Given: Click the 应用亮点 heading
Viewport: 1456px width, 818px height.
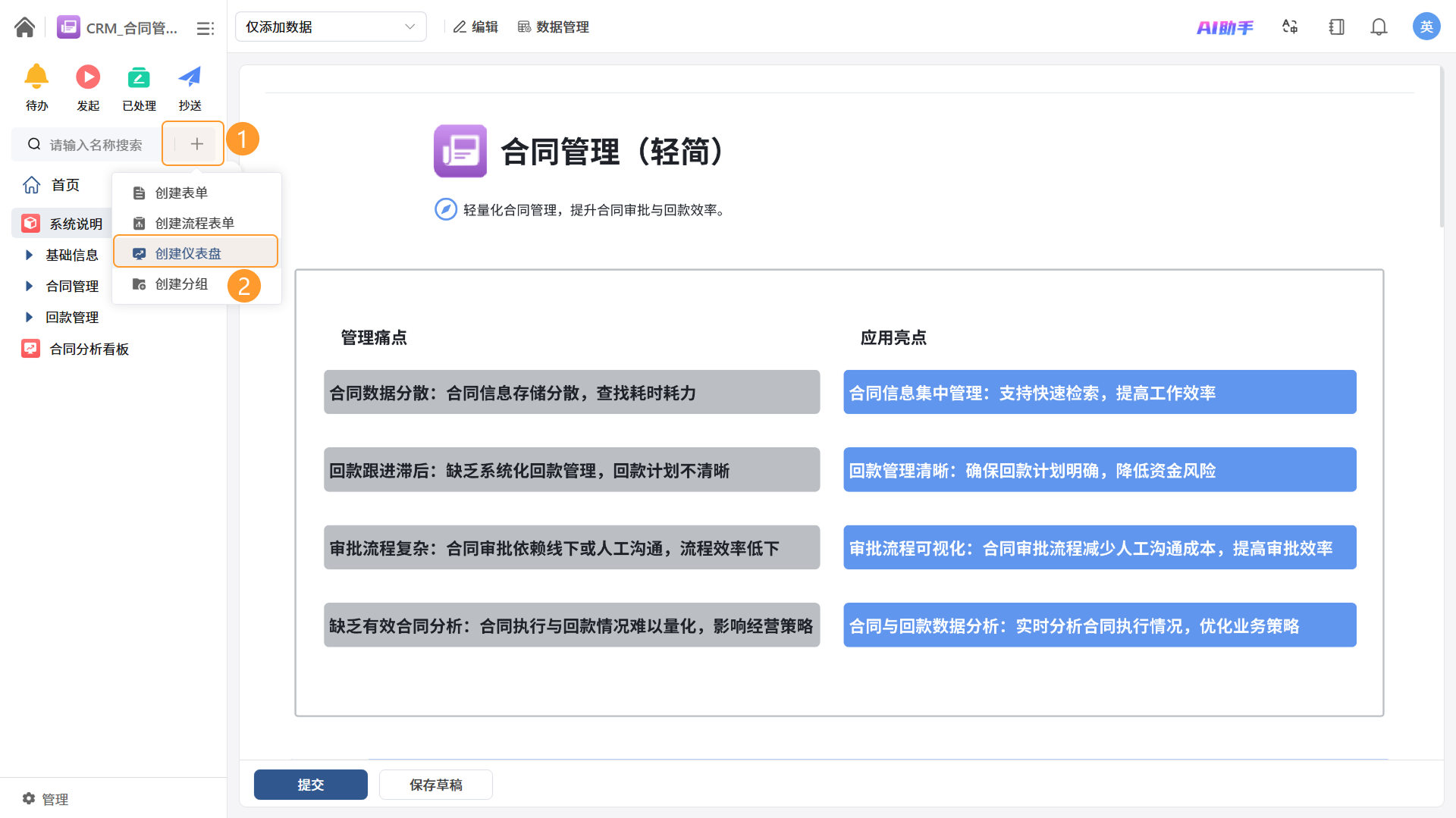Looking at the screenshot, I should tap(893, 337).
